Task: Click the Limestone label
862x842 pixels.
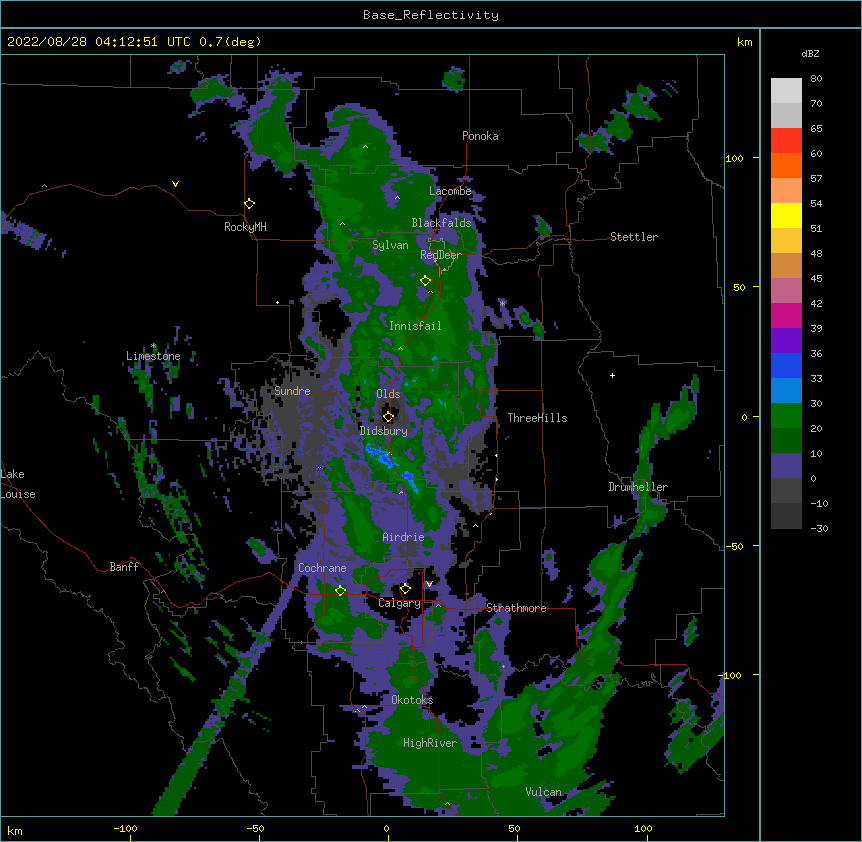Action: coord(153,356)
